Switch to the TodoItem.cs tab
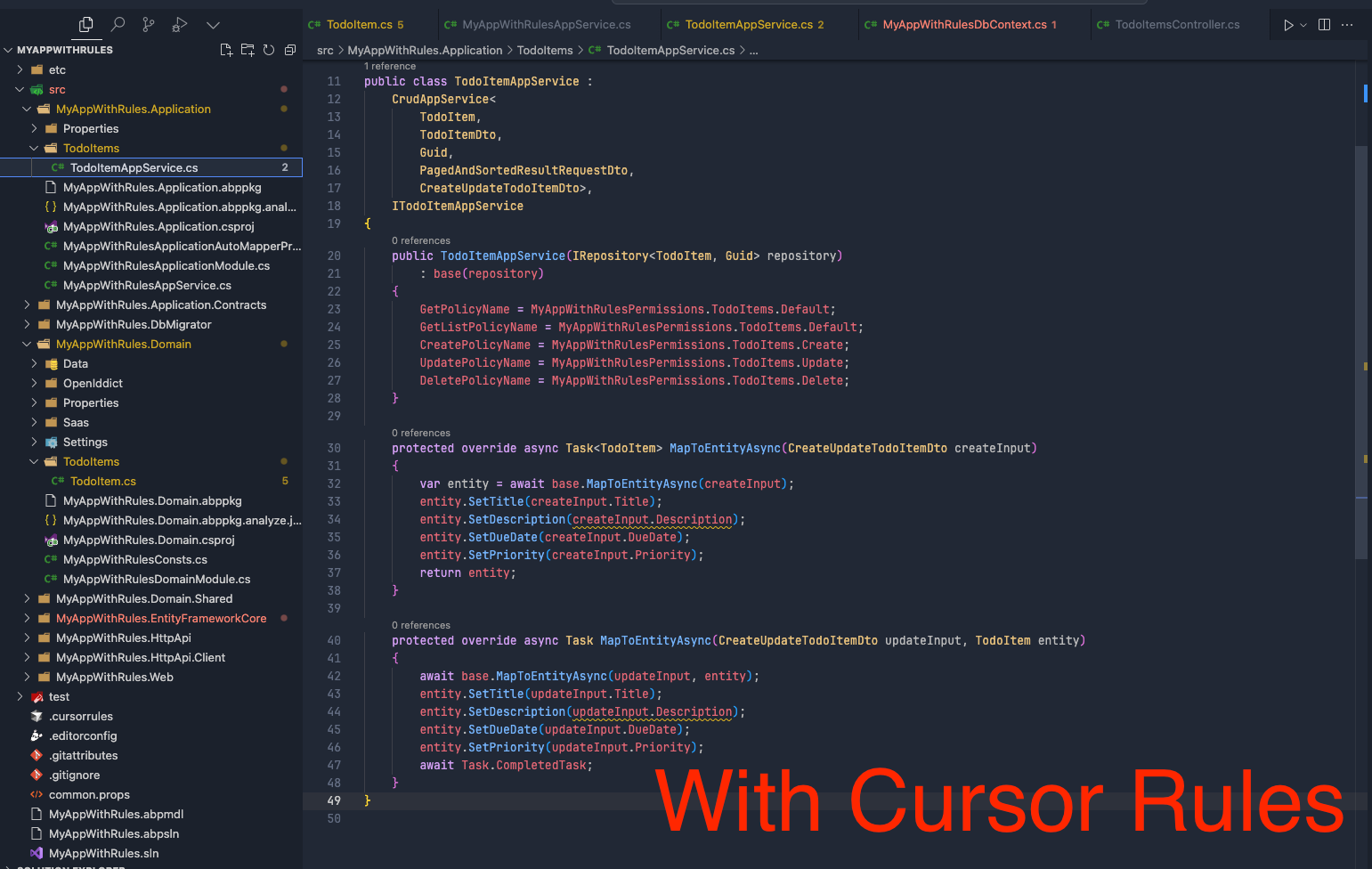This screenshot has width=1372, height=869. (x=359, y=25)
